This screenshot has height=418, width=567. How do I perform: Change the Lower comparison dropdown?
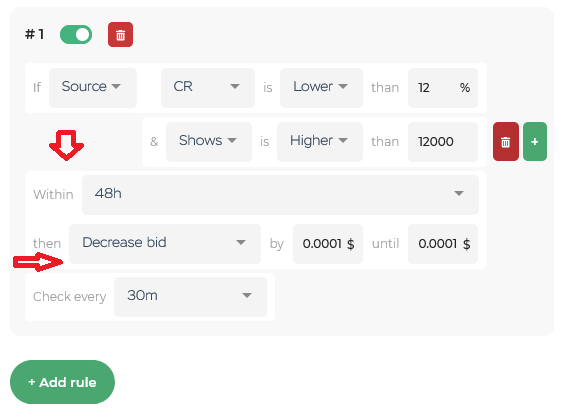coord(321,88)
